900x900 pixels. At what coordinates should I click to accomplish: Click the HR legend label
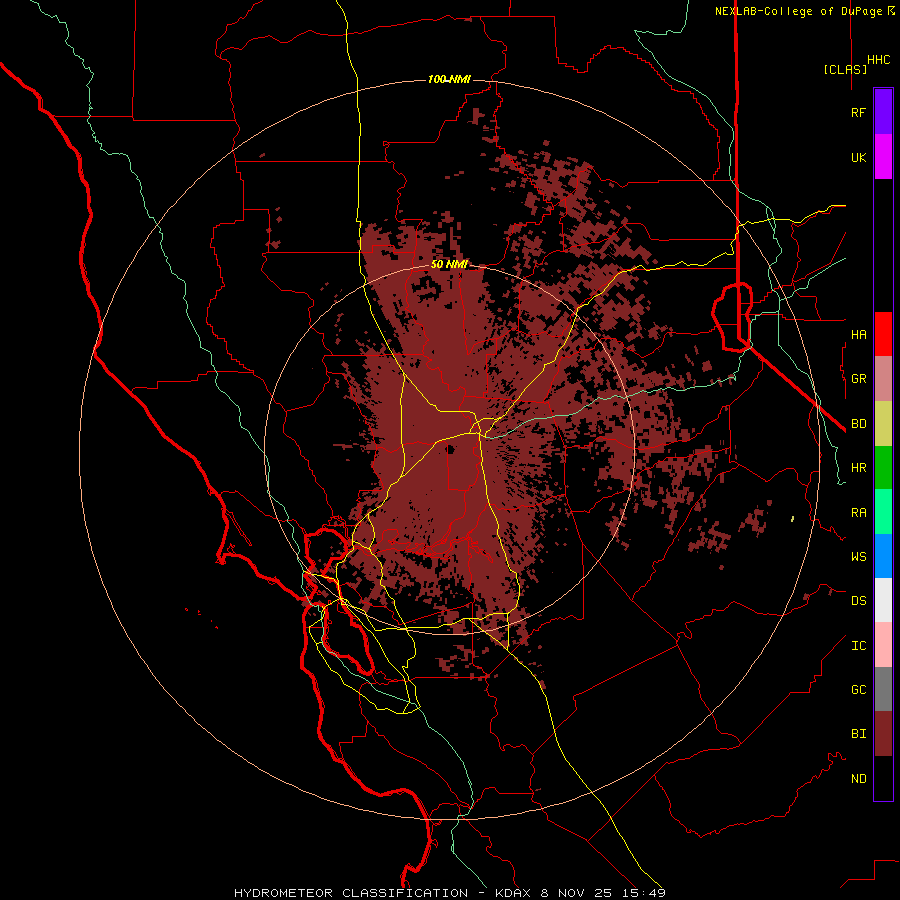click(858, 468)
